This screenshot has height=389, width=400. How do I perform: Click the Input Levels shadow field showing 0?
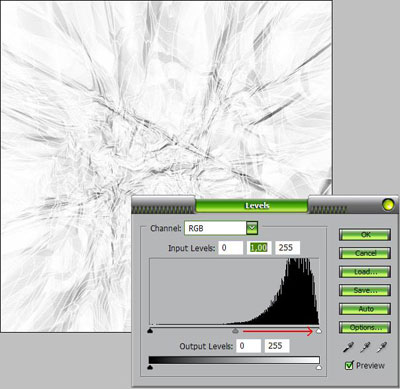(231, 248)
